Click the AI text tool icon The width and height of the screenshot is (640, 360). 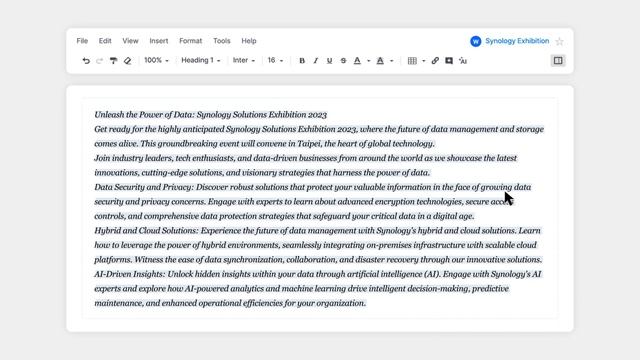coord(463,61)
